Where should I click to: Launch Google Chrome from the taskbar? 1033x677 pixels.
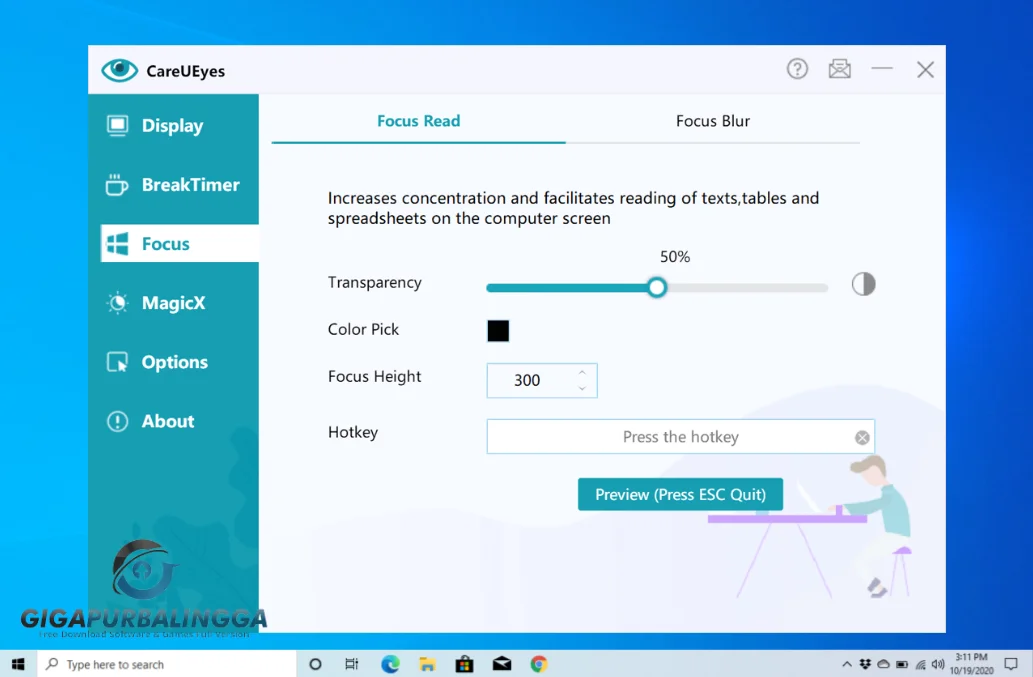pos(539,664)
